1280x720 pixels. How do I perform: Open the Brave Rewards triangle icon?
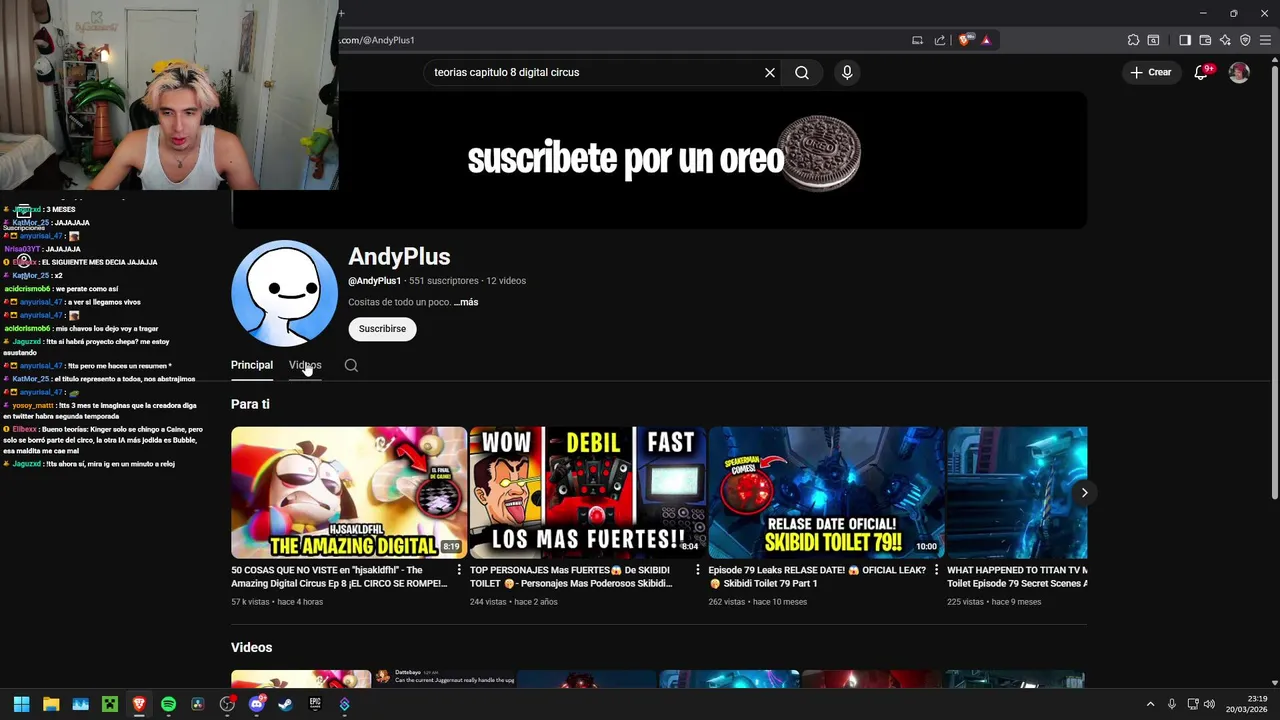click(x=986, y=40)
